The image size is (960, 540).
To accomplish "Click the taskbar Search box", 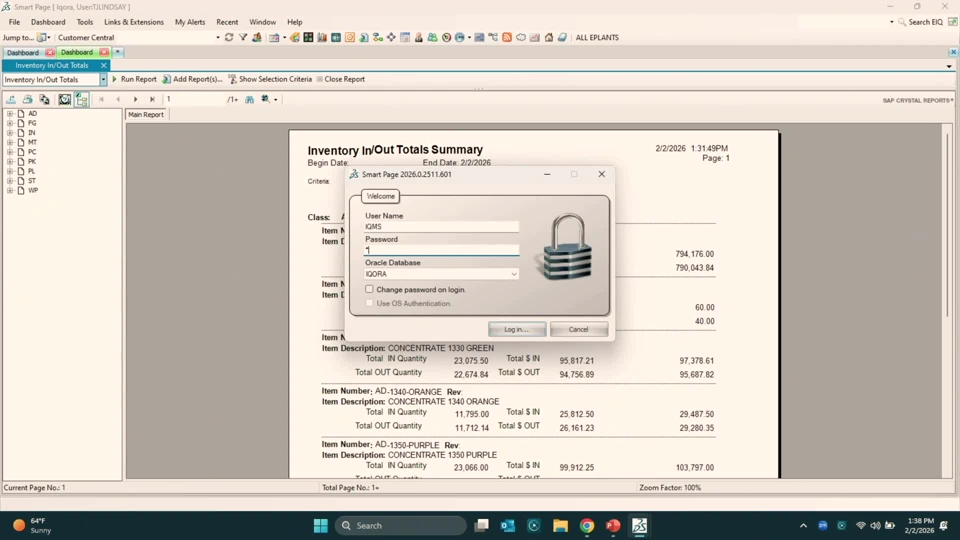I will pos(400,525).
